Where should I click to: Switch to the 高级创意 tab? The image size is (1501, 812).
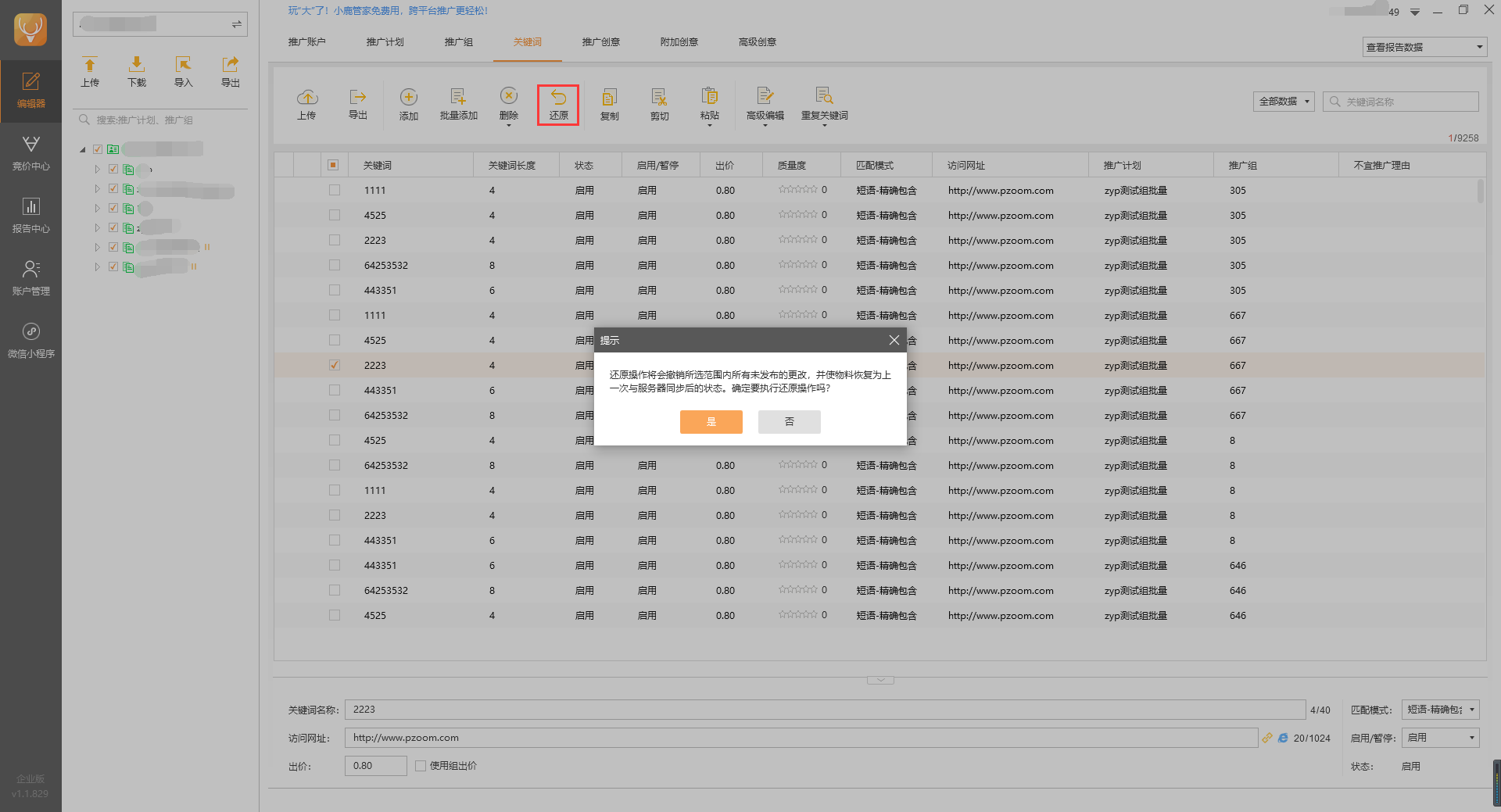point(757,42)
